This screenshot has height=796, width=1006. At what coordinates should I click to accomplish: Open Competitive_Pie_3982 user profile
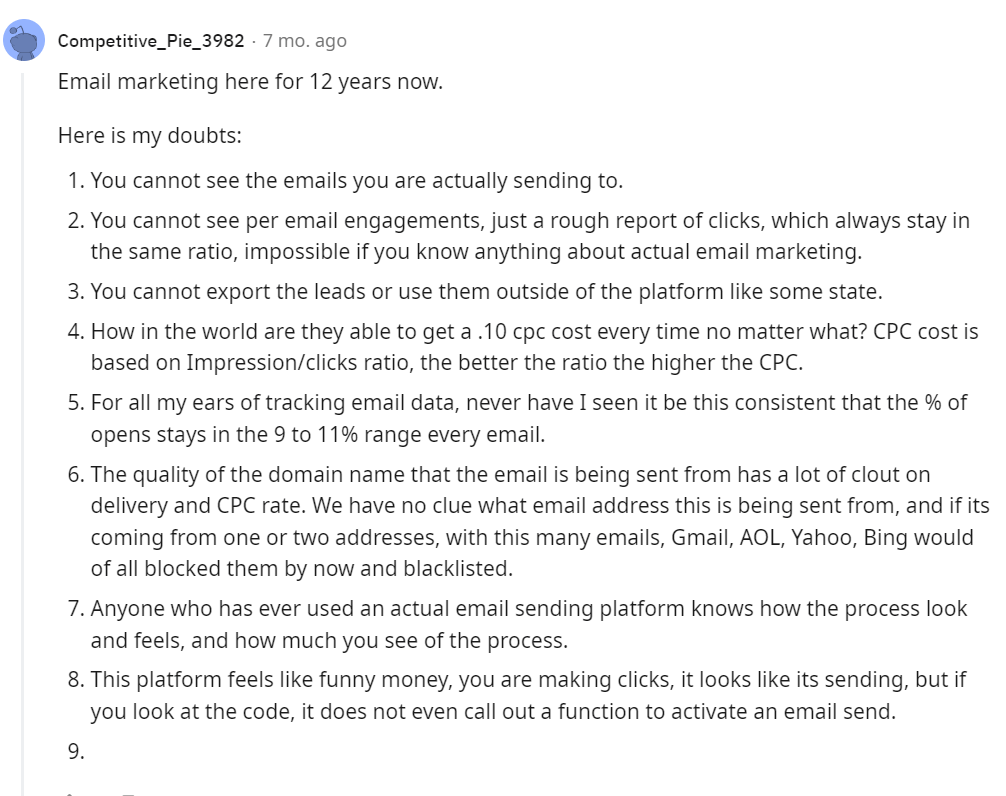point(150,41)
